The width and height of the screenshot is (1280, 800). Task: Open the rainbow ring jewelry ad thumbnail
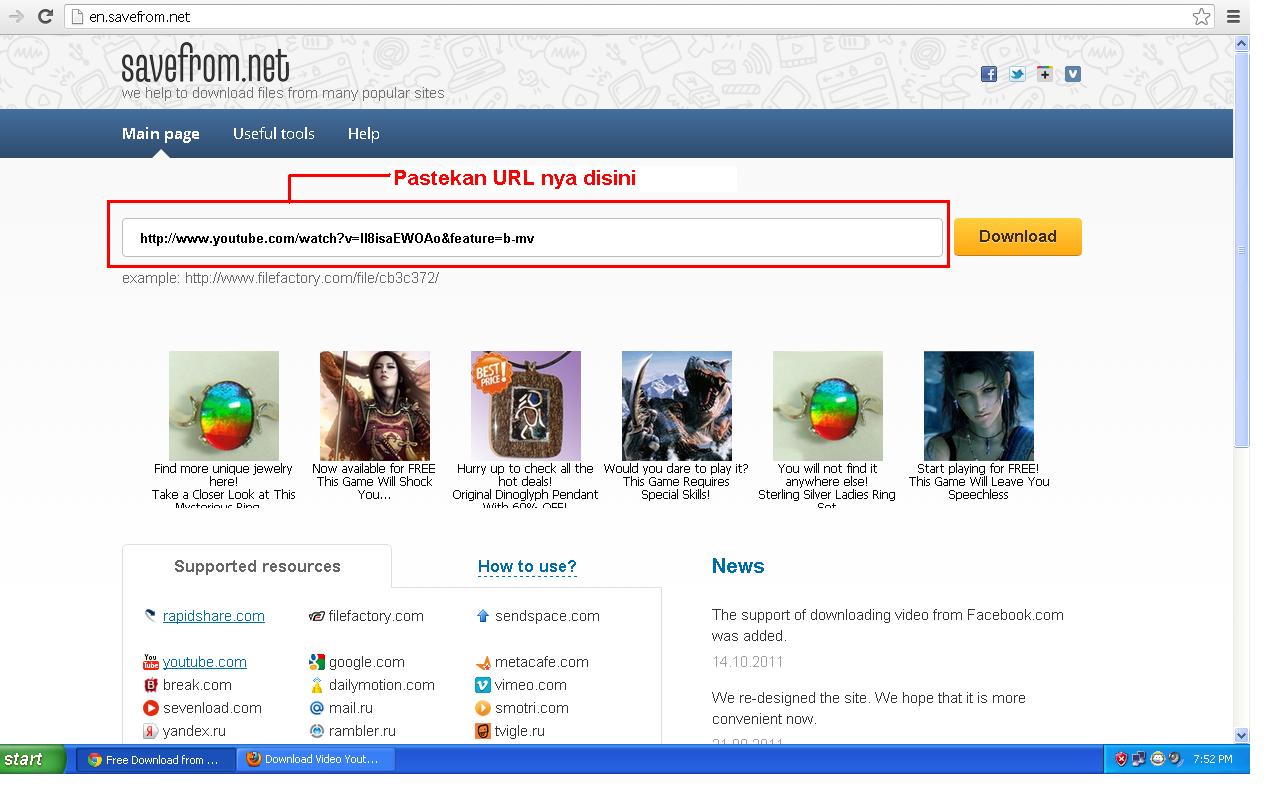(224, 406)
